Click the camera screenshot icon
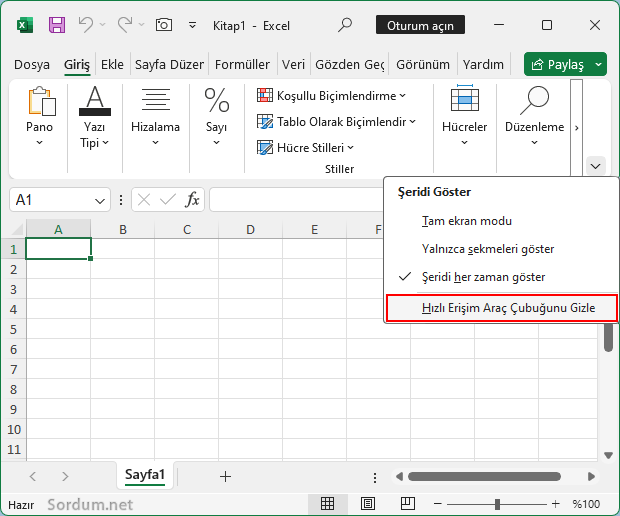This screenshot has width=620, height=516. coord(164,25)
